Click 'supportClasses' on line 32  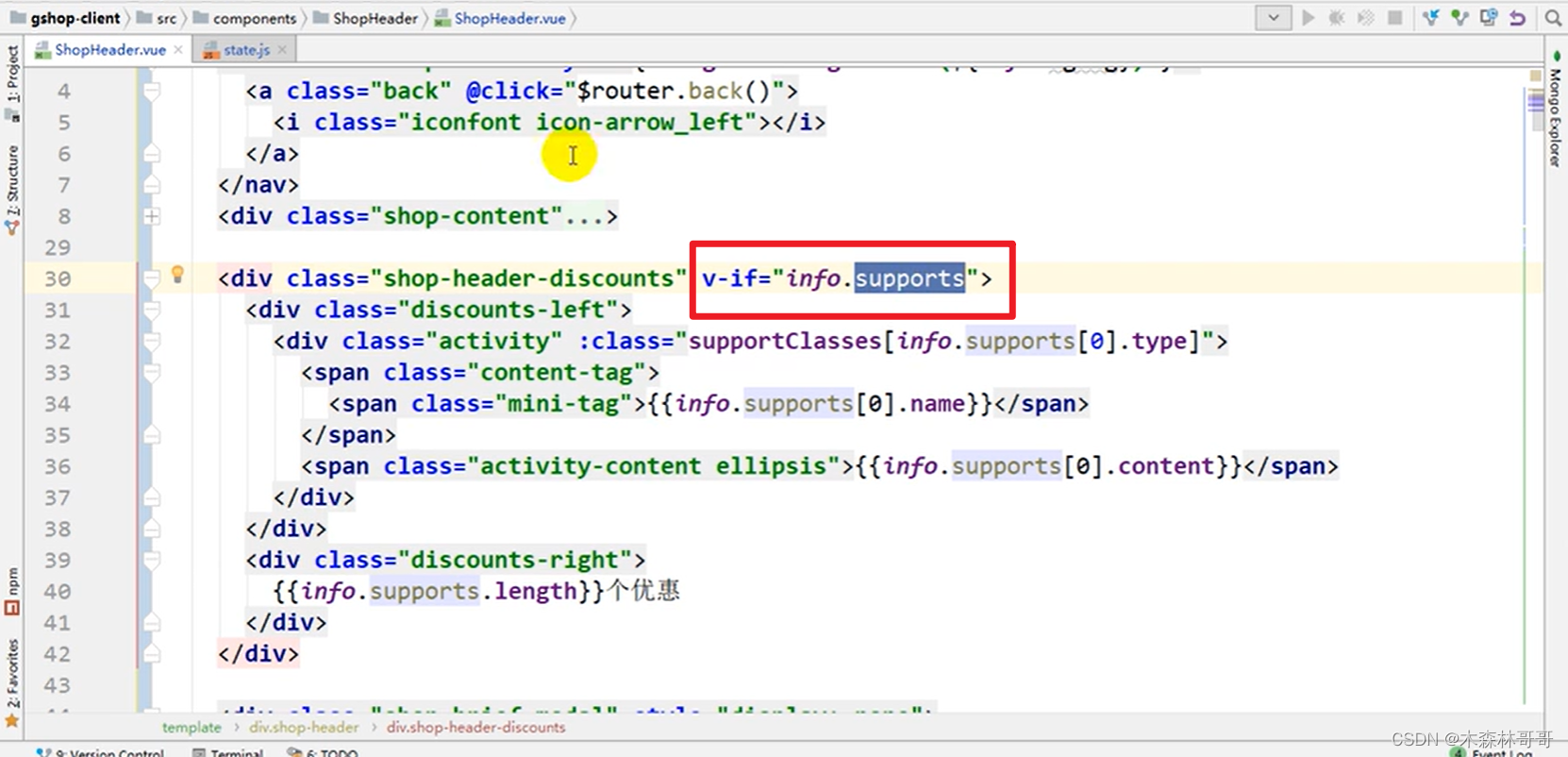click(x=785, y=341)
